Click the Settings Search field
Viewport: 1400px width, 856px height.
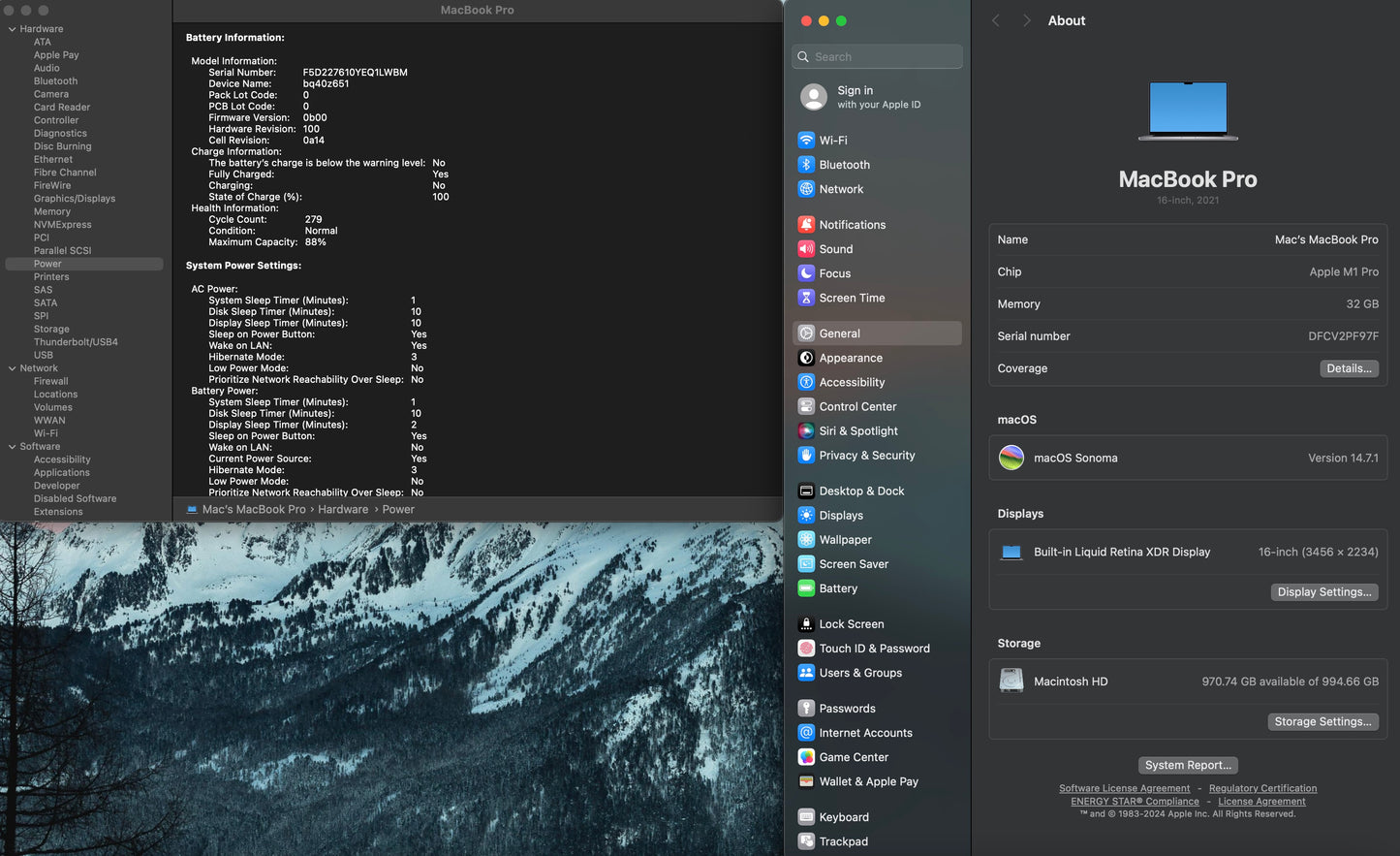click(x=877, y=56)
